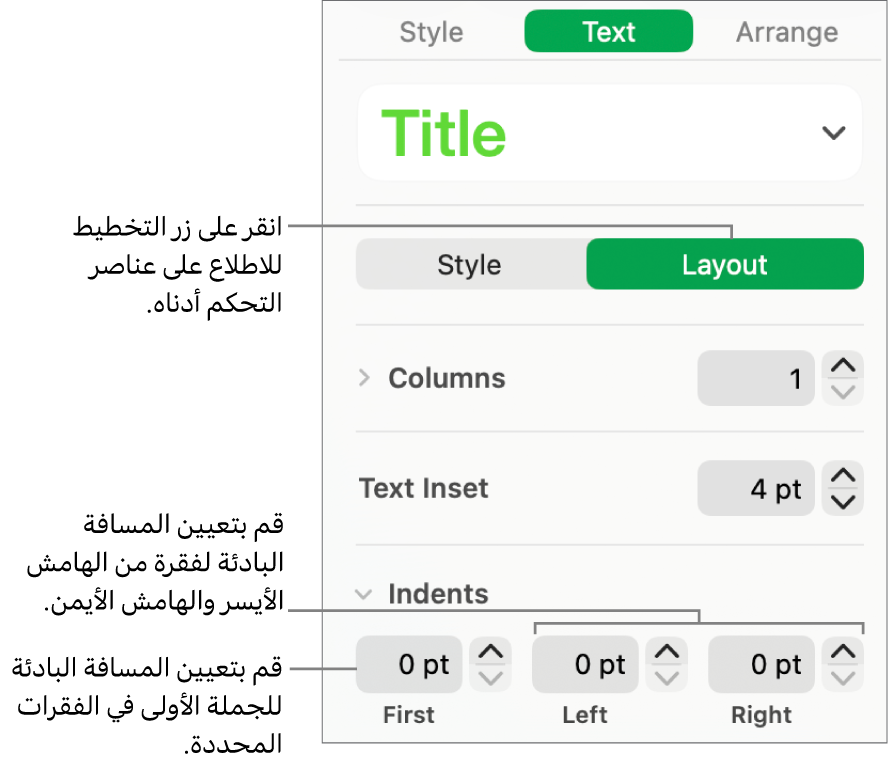Open the top Style tab
This screenshot has height=766, width=889.
pos(431,32)
